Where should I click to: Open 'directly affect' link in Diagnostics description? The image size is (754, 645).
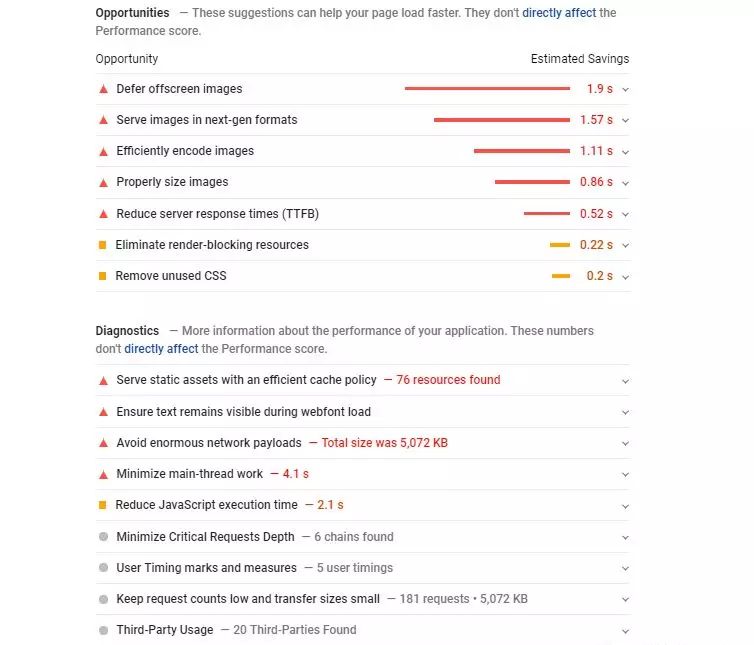coord(161,349)
